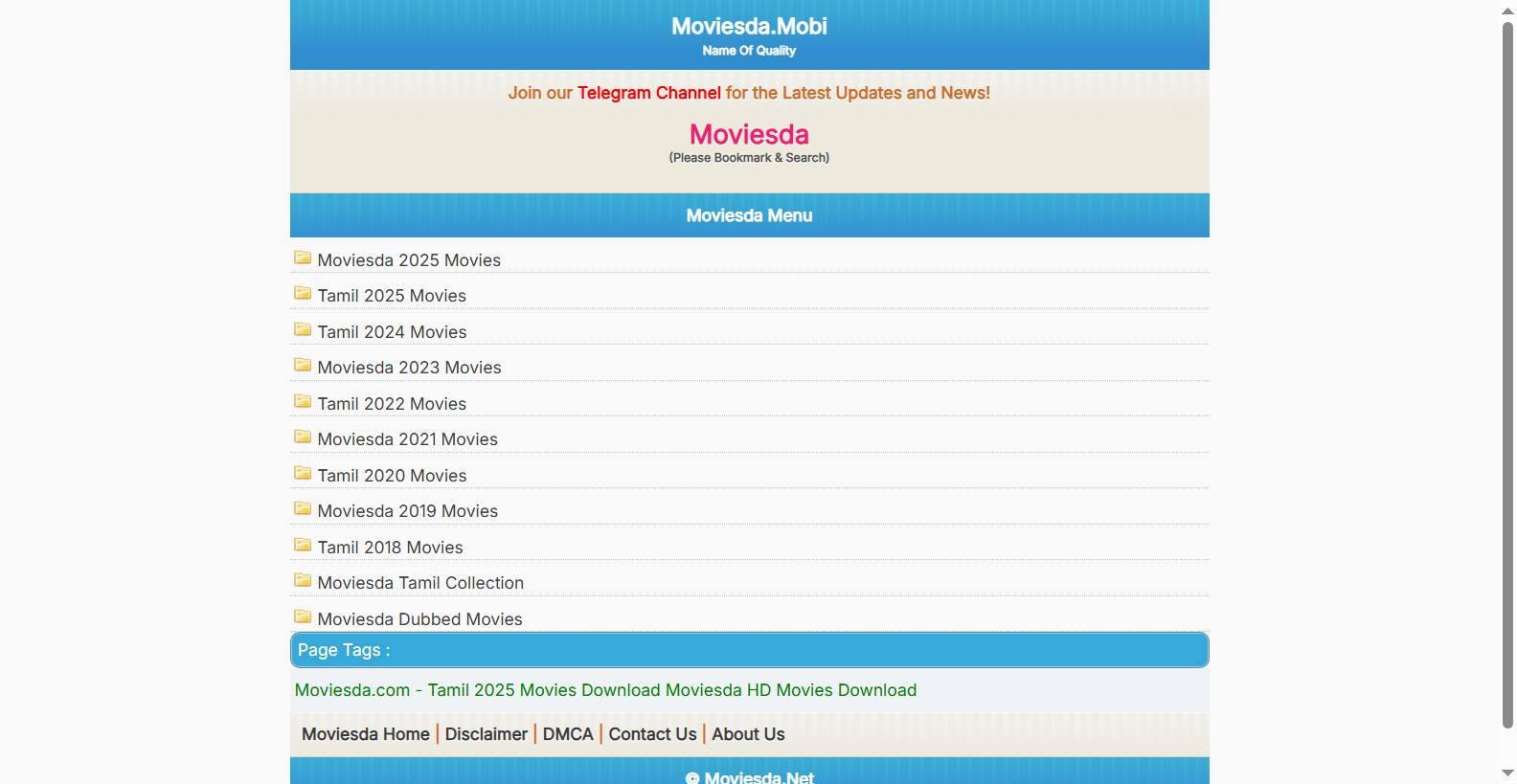
Task: Click the Moviesda.Mobi site title header
Action: (749, 27)
